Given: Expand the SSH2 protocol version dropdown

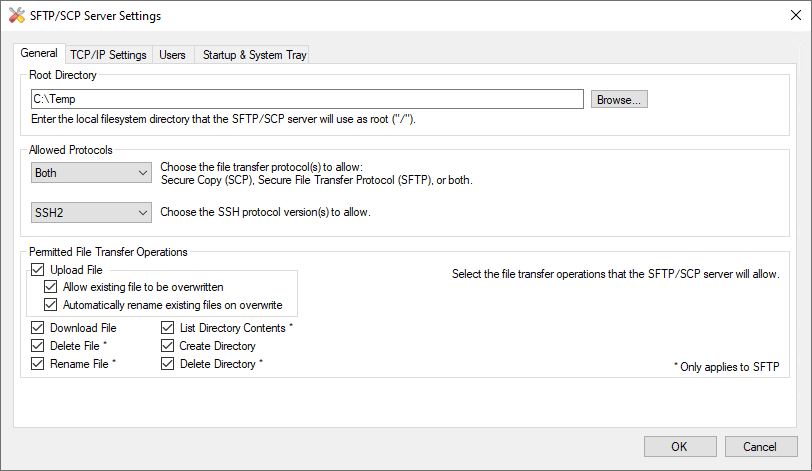Looking at the screenshot, I should pyautogui.click(x=90, y=212).
